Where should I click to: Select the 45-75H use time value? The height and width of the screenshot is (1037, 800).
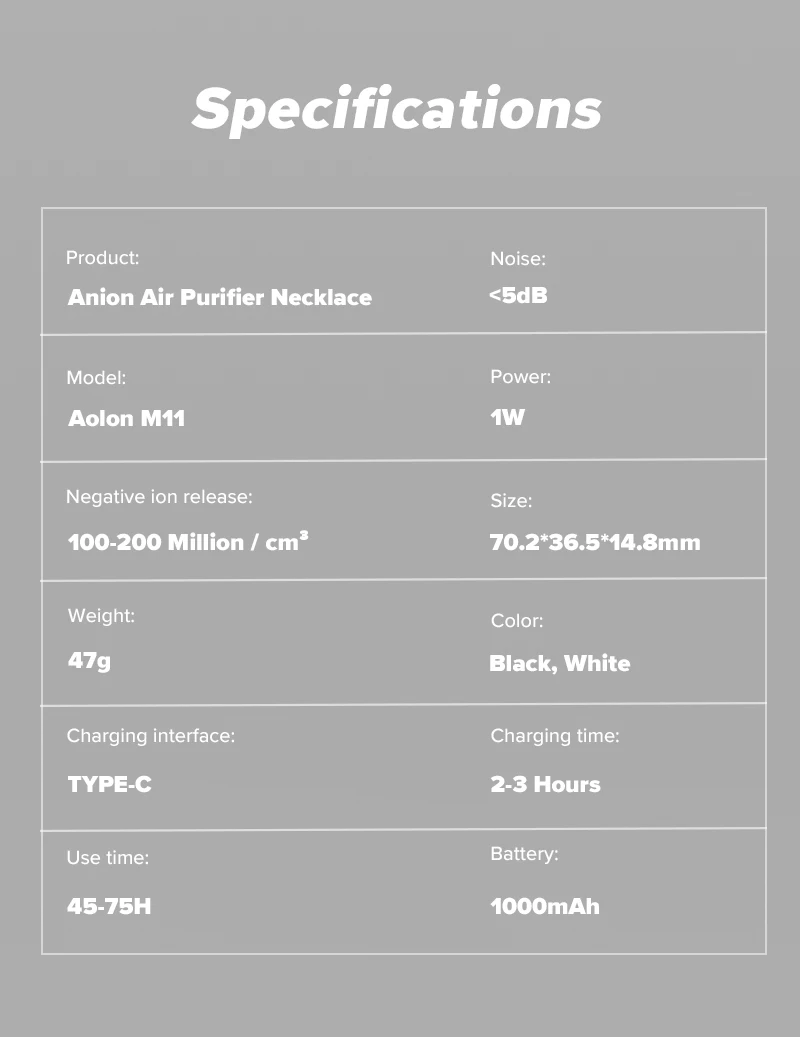pos(109,905)
